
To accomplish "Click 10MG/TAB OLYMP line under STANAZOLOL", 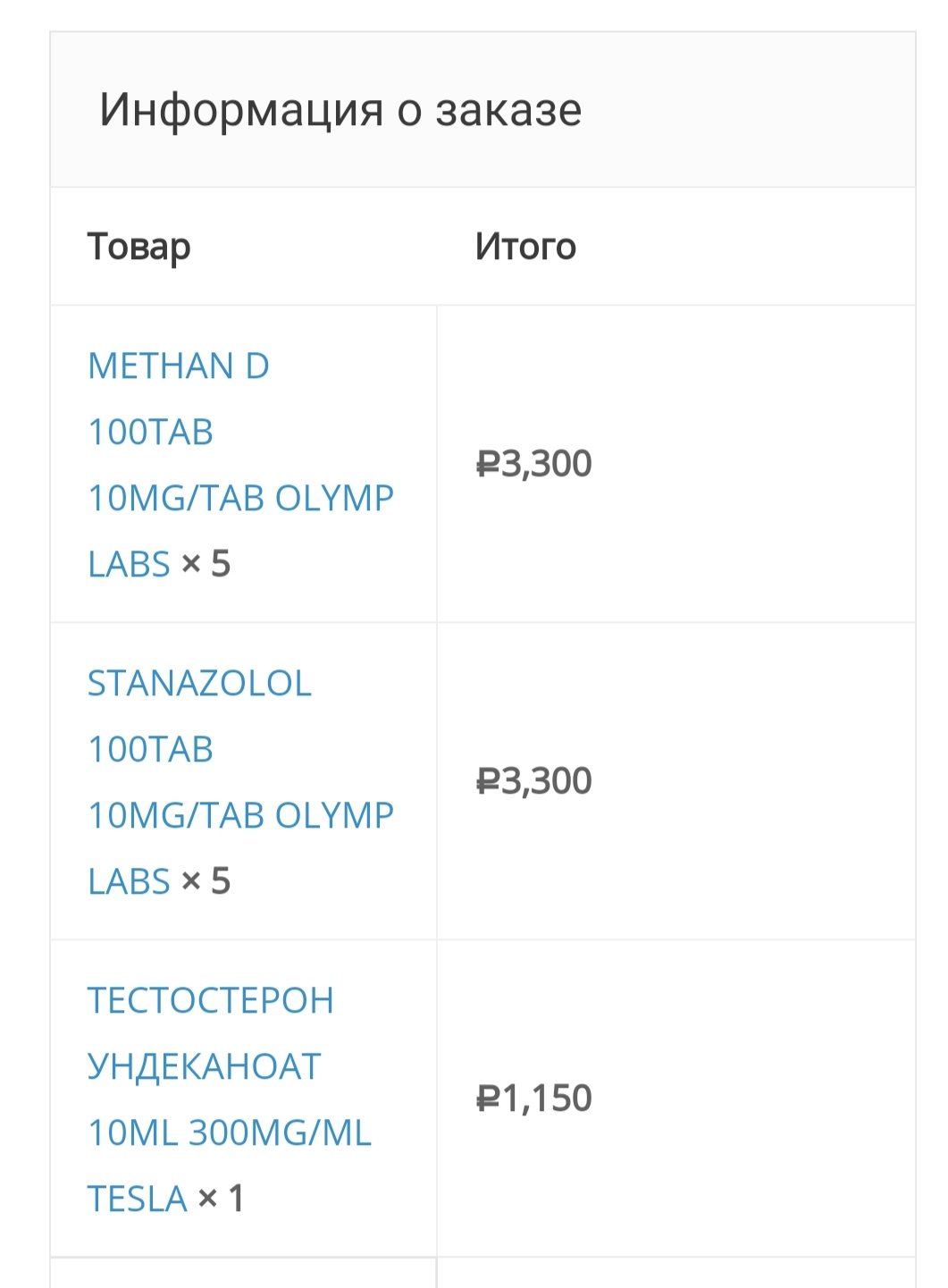I will 240,816.
